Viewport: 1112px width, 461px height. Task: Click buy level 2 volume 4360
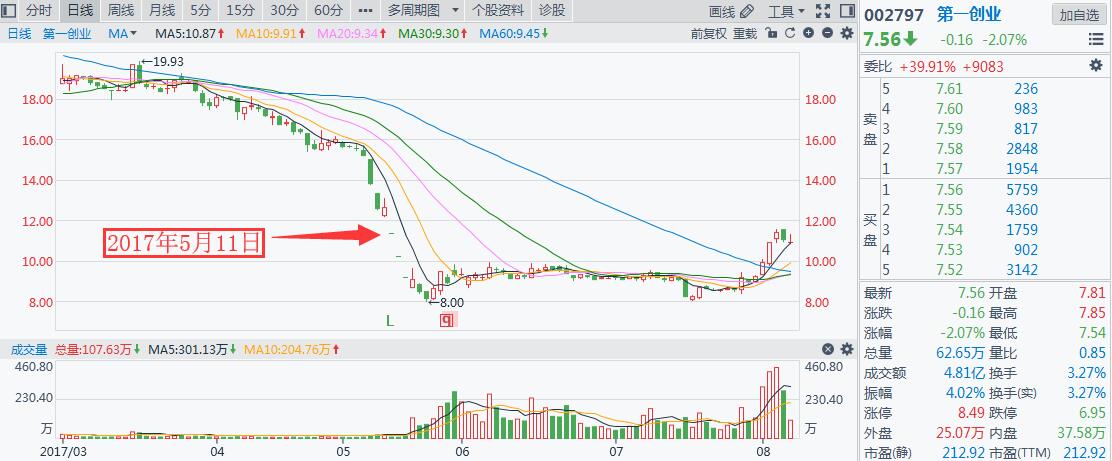pyautogui.click(x=1021, y=210)
